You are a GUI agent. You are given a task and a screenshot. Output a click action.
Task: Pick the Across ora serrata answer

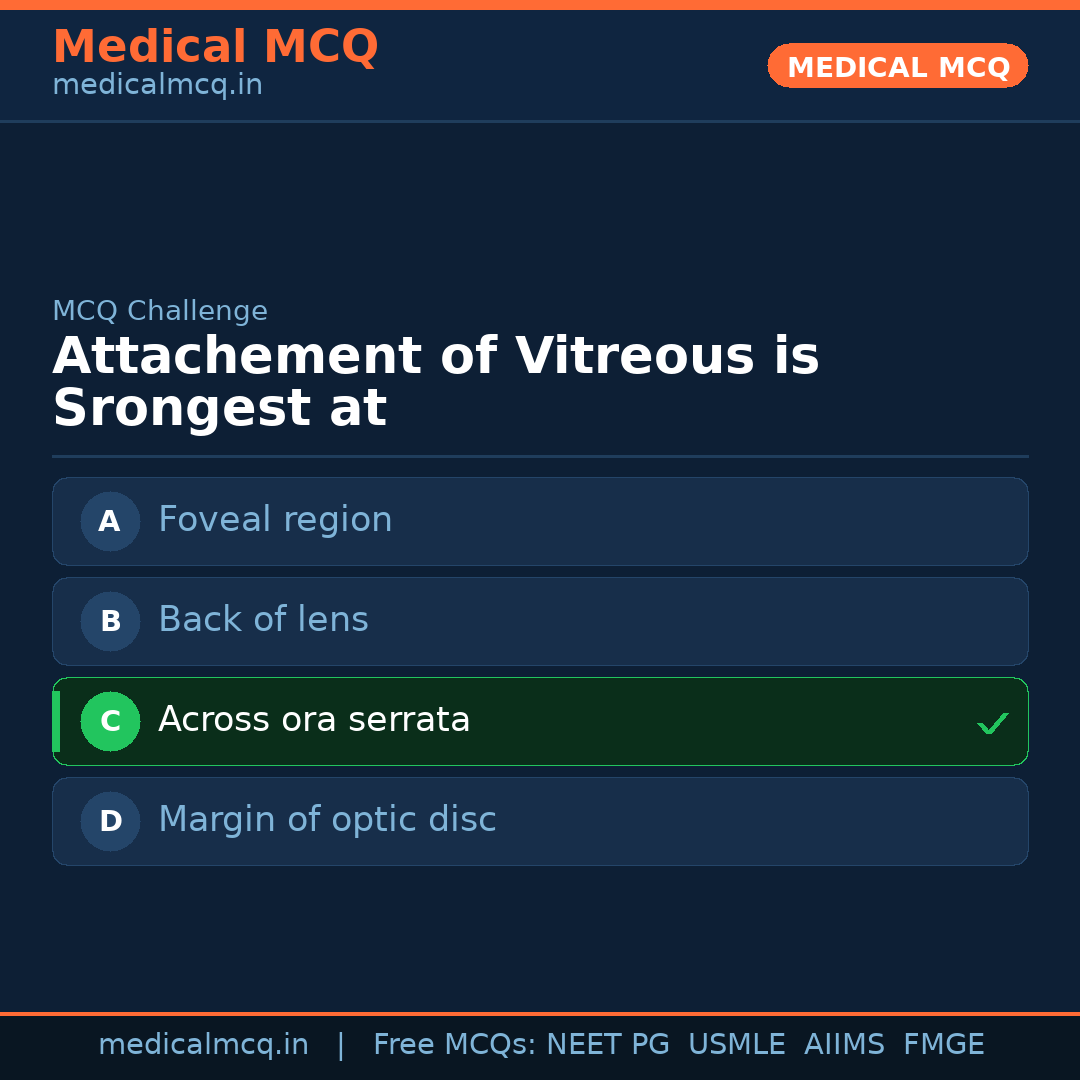click(x=314, y=720)
